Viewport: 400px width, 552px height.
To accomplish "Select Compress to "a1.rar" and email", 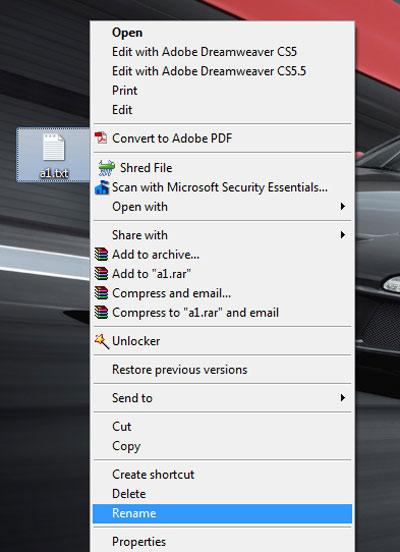I will click(x=222, y=312).
